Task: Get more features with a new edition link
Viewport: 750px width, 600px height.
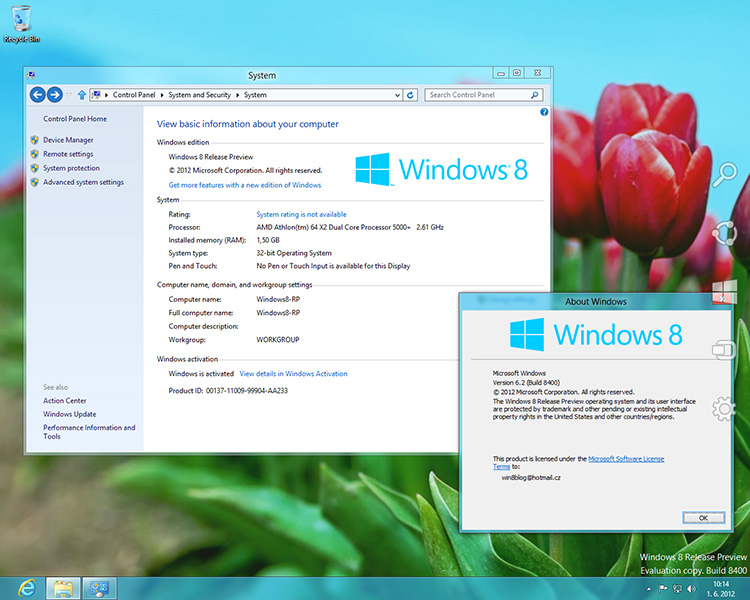Action: click(245, 185)
